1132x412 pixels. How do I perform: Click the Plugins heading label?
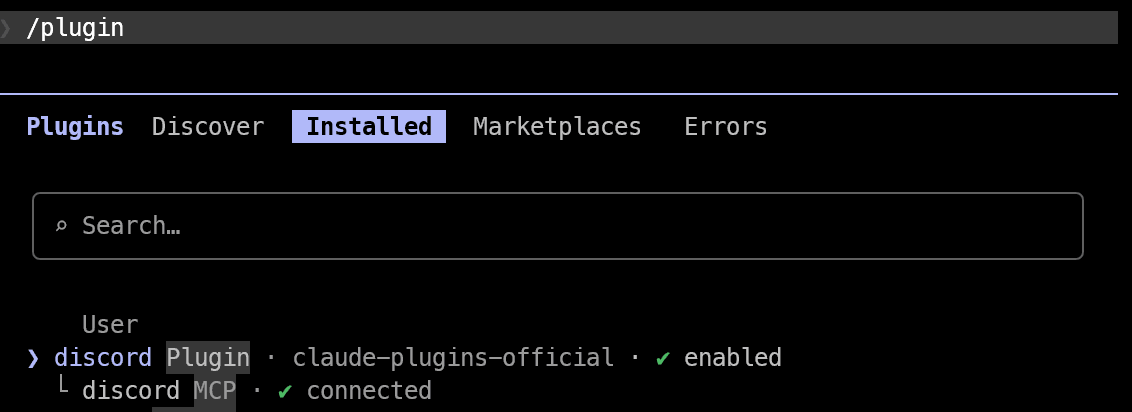pos(75,126)
